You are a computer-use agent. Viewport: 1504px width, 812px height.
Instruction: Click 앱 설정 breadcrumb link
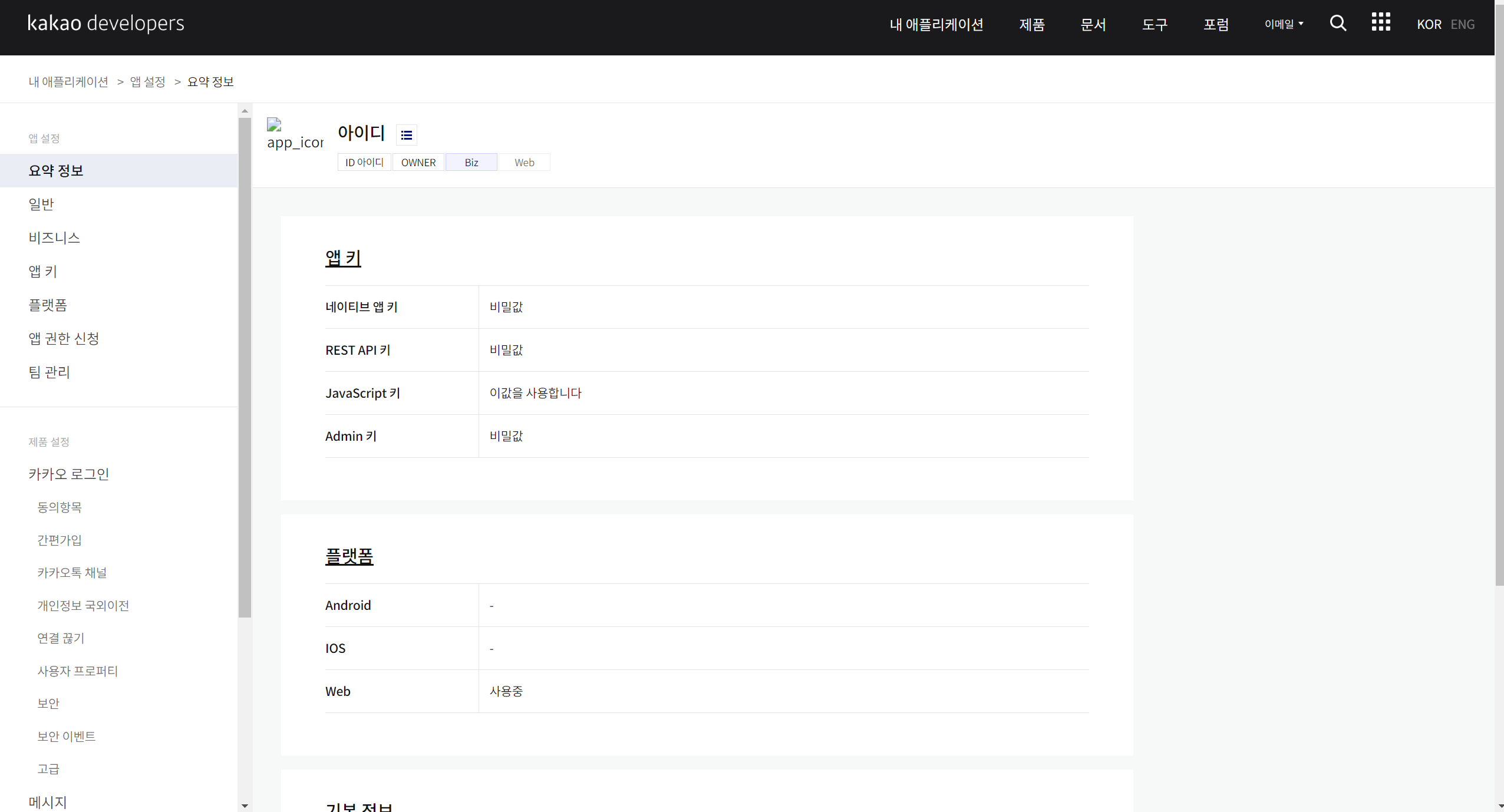pos(147,82)
